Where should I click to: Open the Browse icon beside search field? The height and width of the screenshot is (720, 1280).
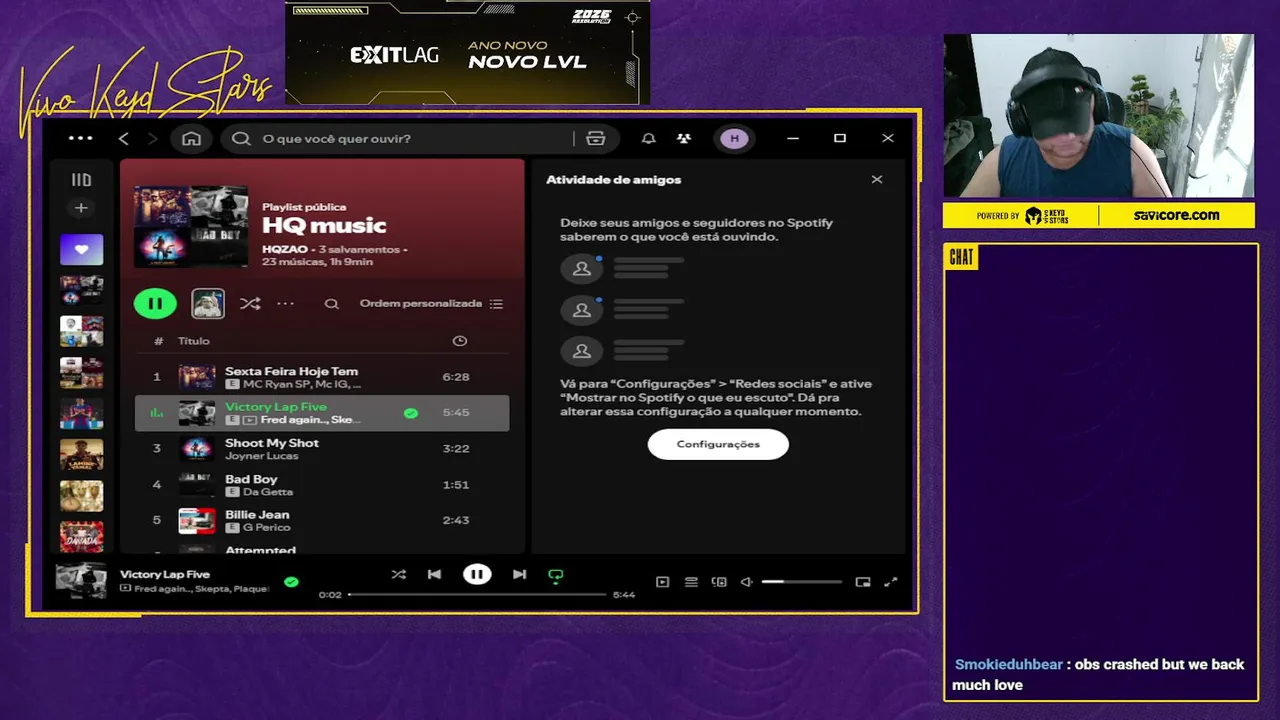pos(596,138)
